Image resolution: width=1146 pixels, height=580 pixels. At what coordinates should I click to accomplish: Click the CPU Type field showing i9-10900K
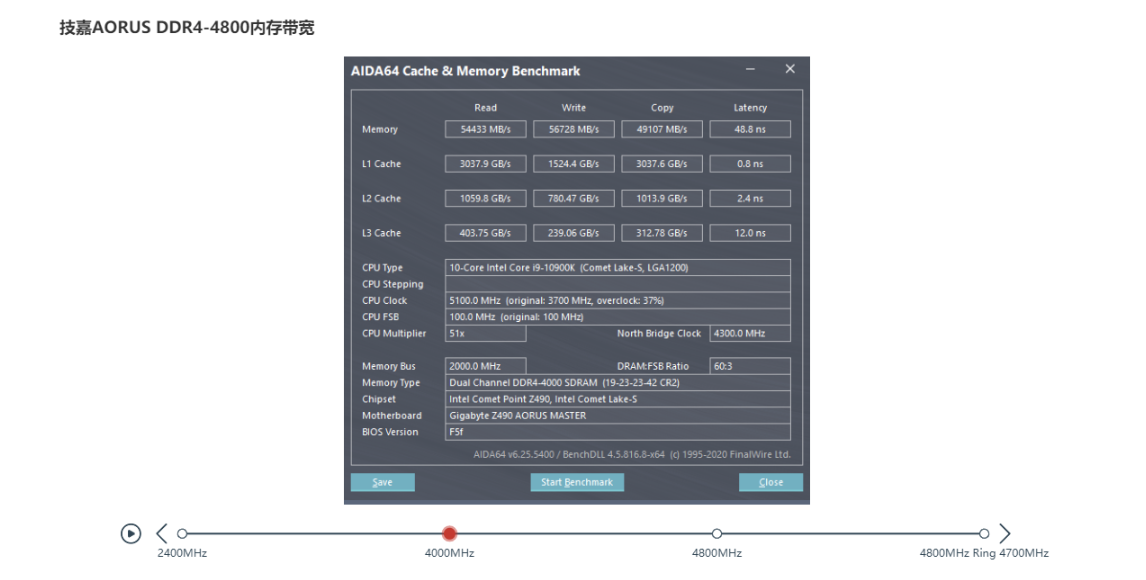click(618, 267)
